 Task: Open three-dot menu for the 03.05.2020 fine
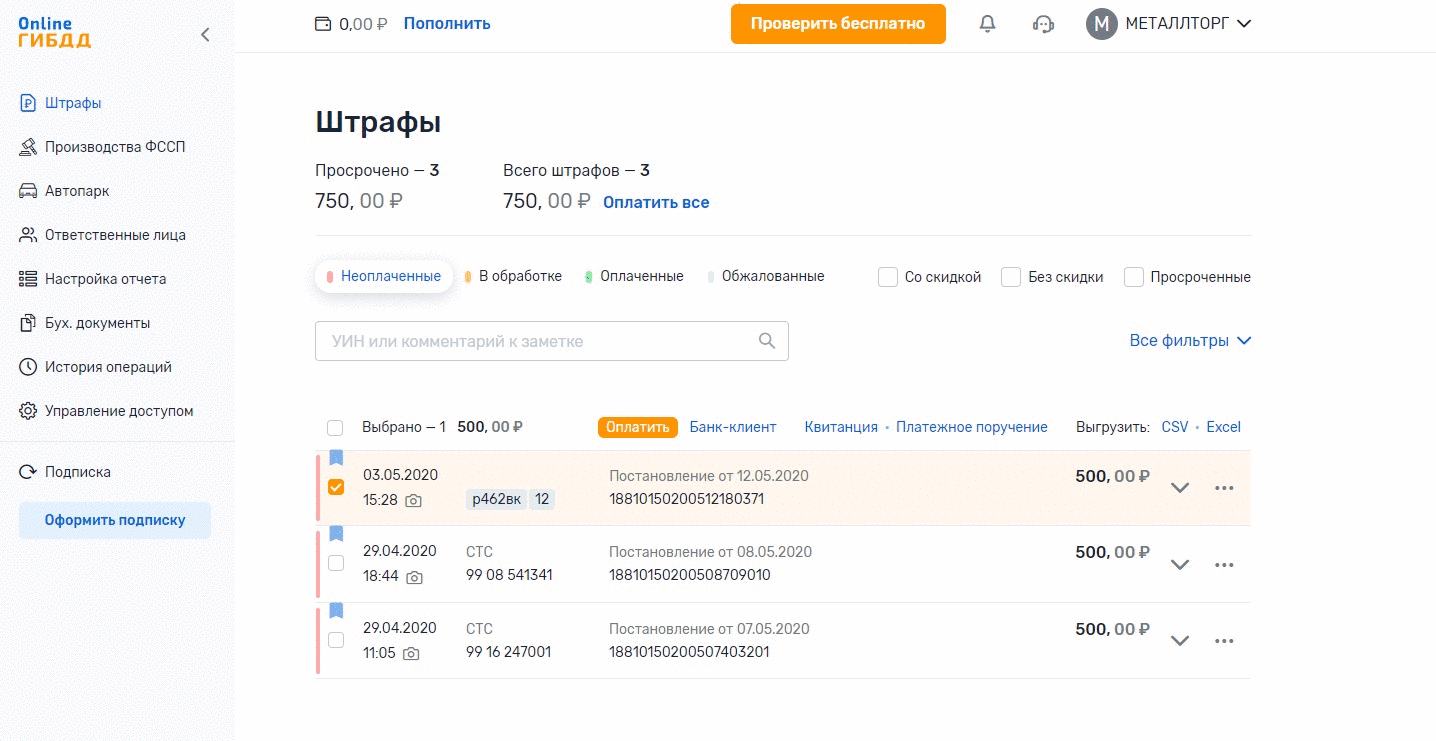(x=1224, y=488)
